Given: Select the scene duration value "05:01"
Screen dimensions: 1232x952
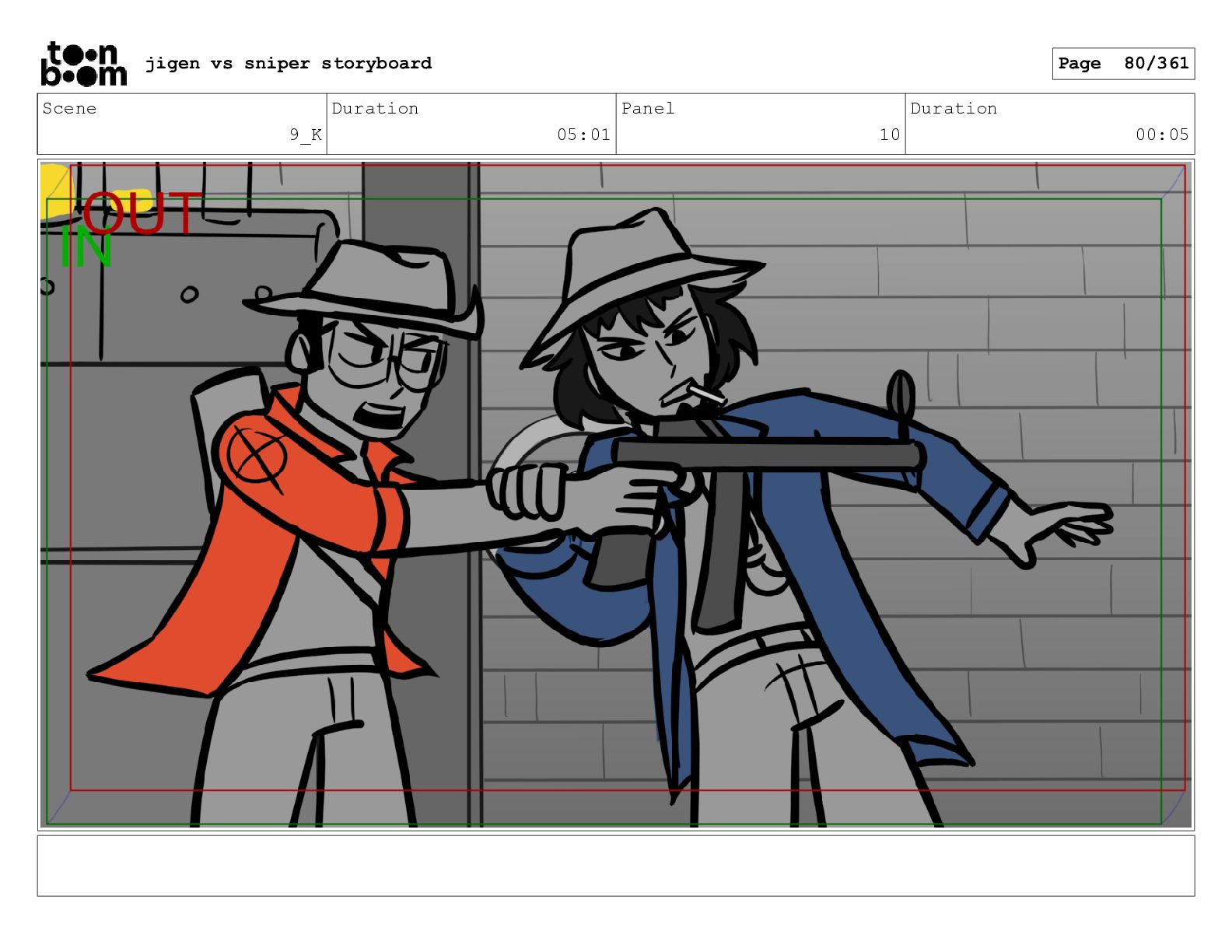Looking at the screenshot, I should pyautogui.click(x=583, y=135).
